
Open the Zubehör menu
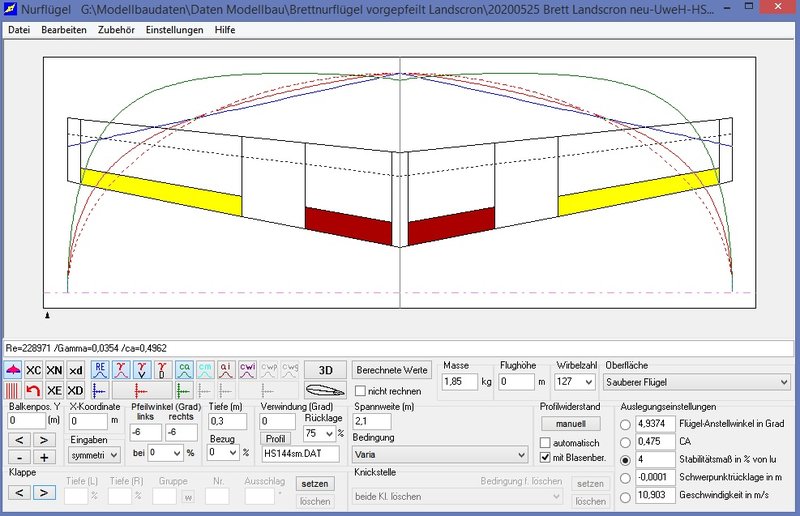[x=116, y=30]
